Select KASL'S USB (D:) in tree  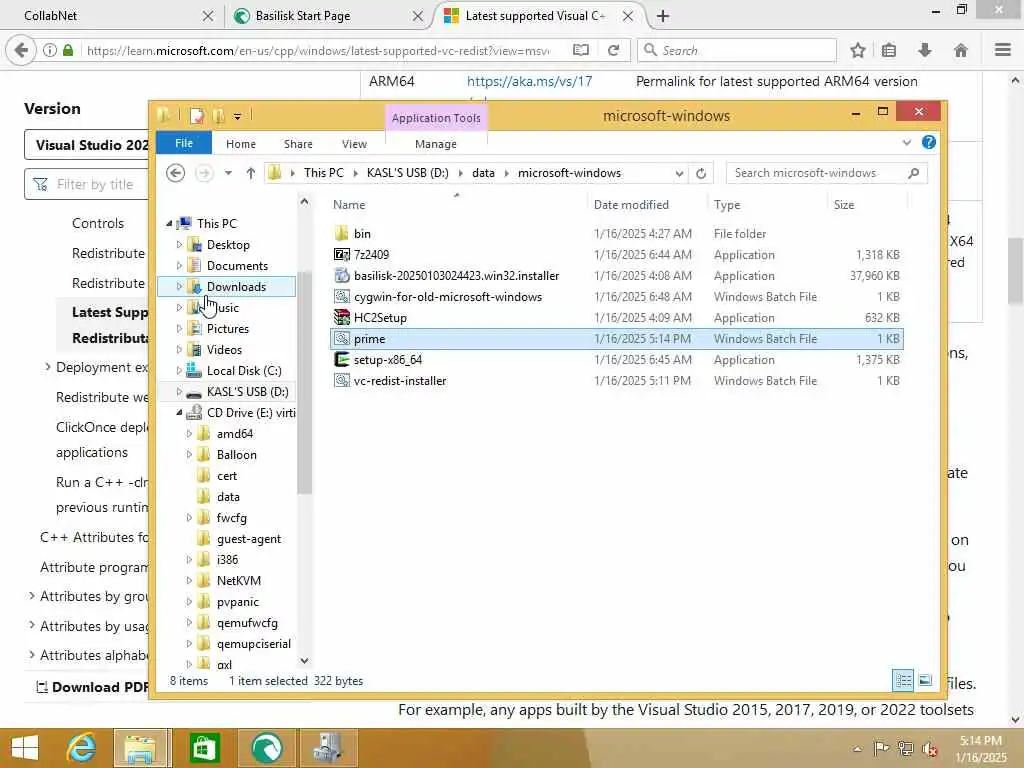(x=248, y=391)
